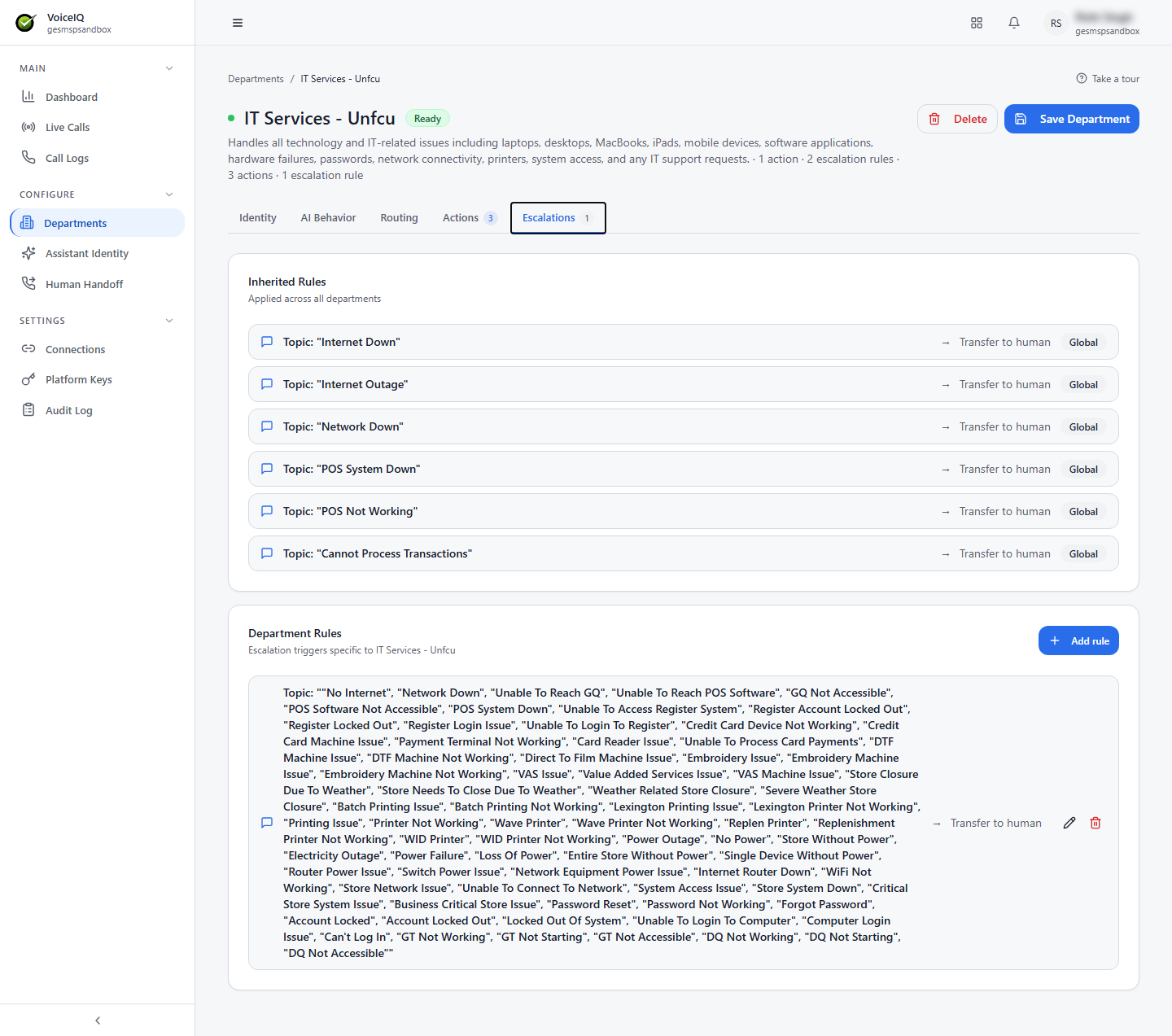Delete the department rule with trash icon
The width and height of the screenshot is (1172, 1036).
click(1095, 823)
